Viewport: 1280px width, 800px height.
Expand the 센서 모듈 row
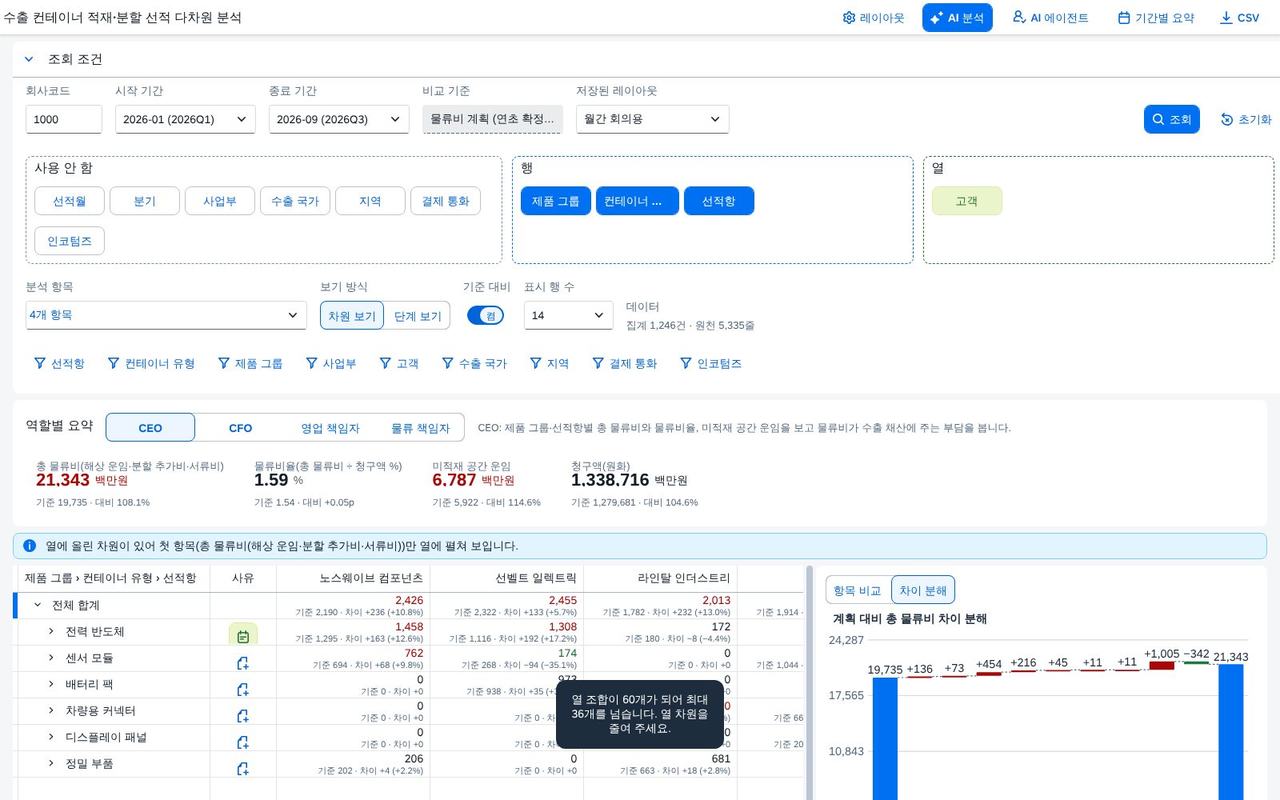pos(51,658)
